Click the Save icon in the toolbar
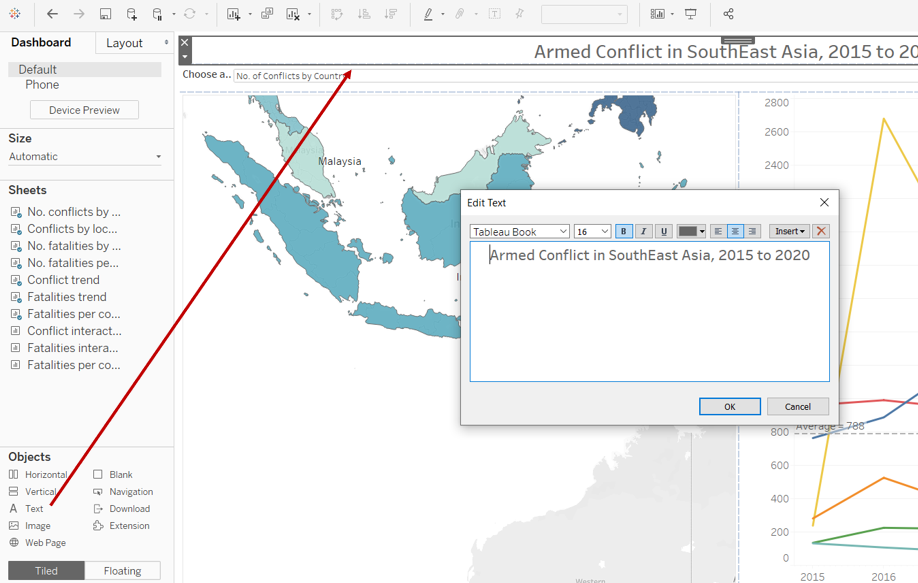The height and width of the screenshot is (583, 918). [105, 14]
